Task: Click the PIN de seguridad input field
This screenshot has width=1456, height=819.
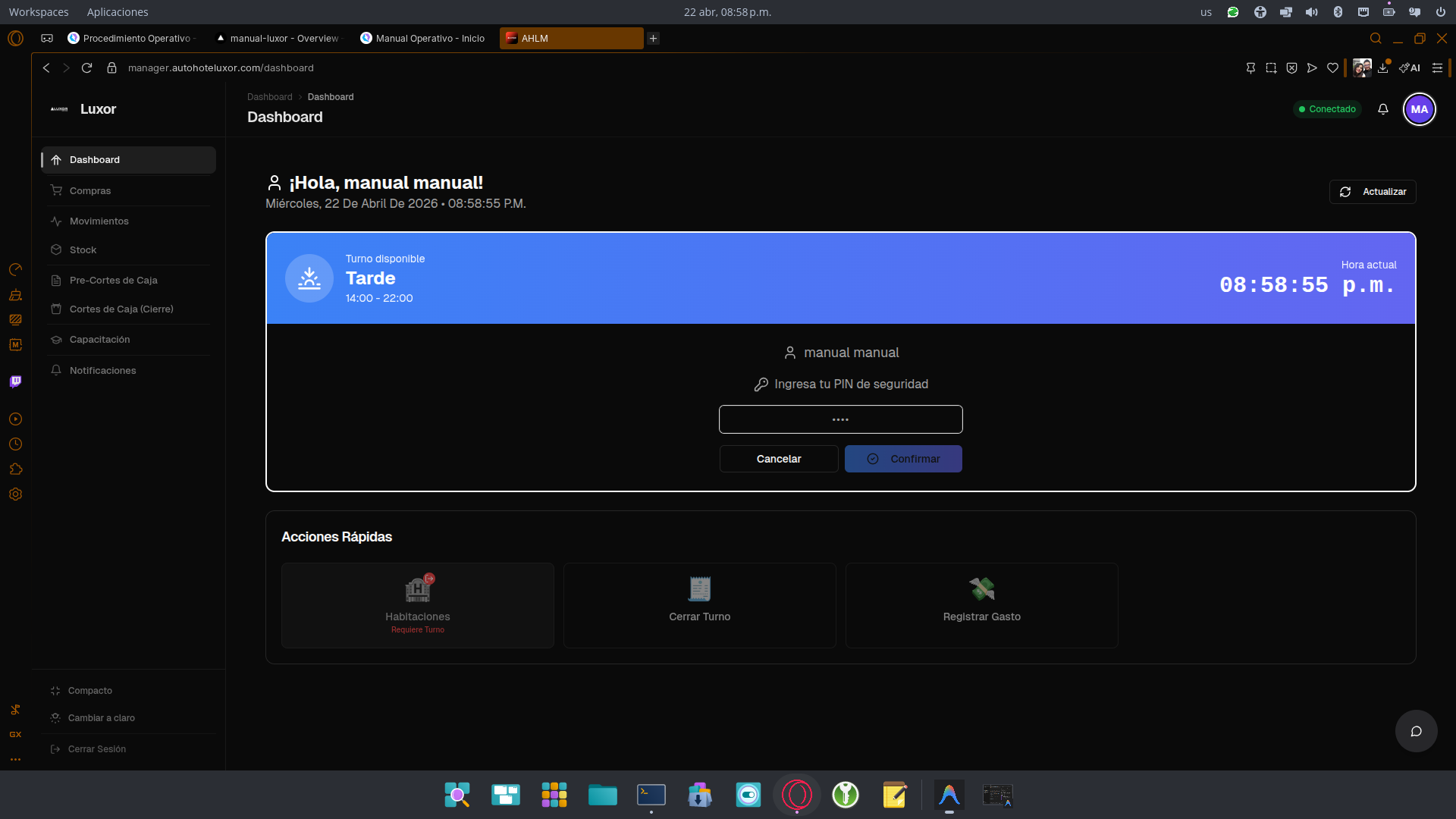Action: (840, 419)
